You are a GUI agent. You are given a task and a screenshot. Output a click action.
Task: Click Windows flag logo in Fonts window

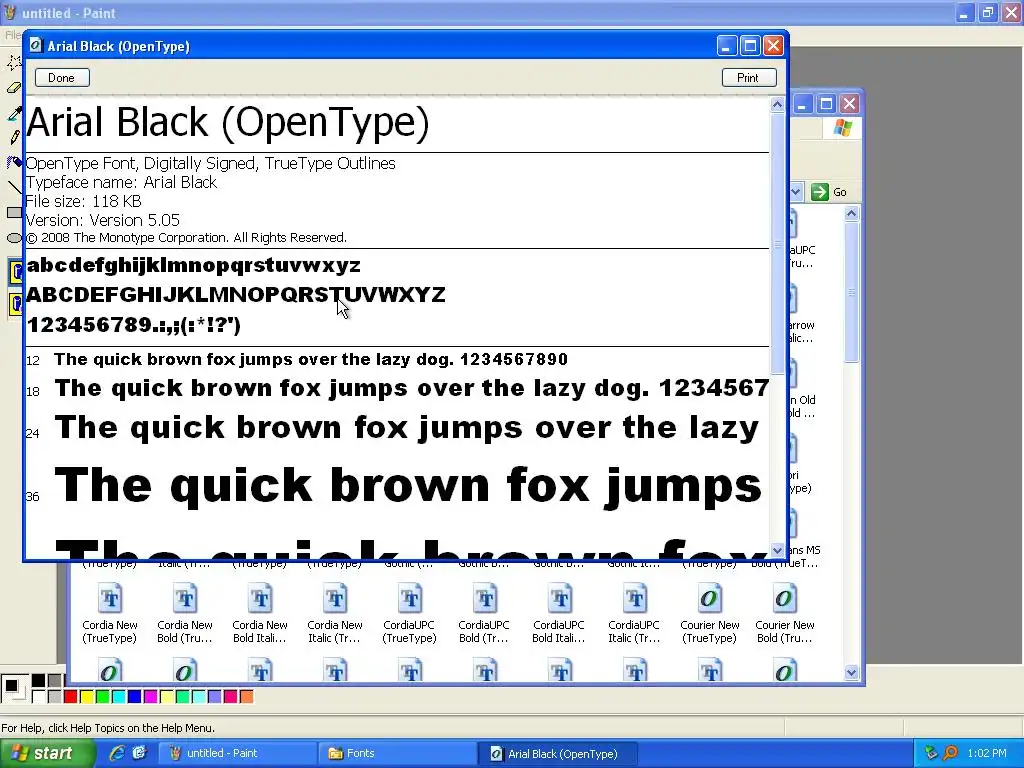pyautogui.click(x=842, y=127)
